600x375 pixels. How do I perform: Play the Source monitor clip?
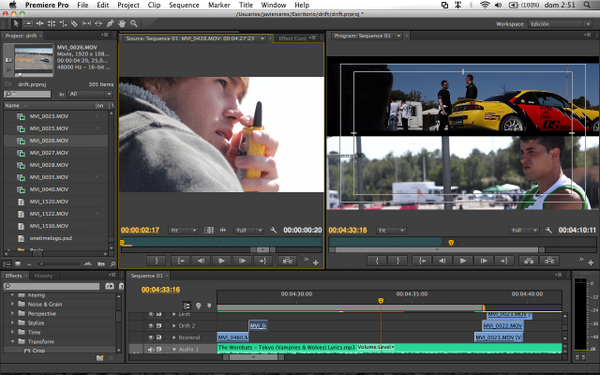(221, 261)
